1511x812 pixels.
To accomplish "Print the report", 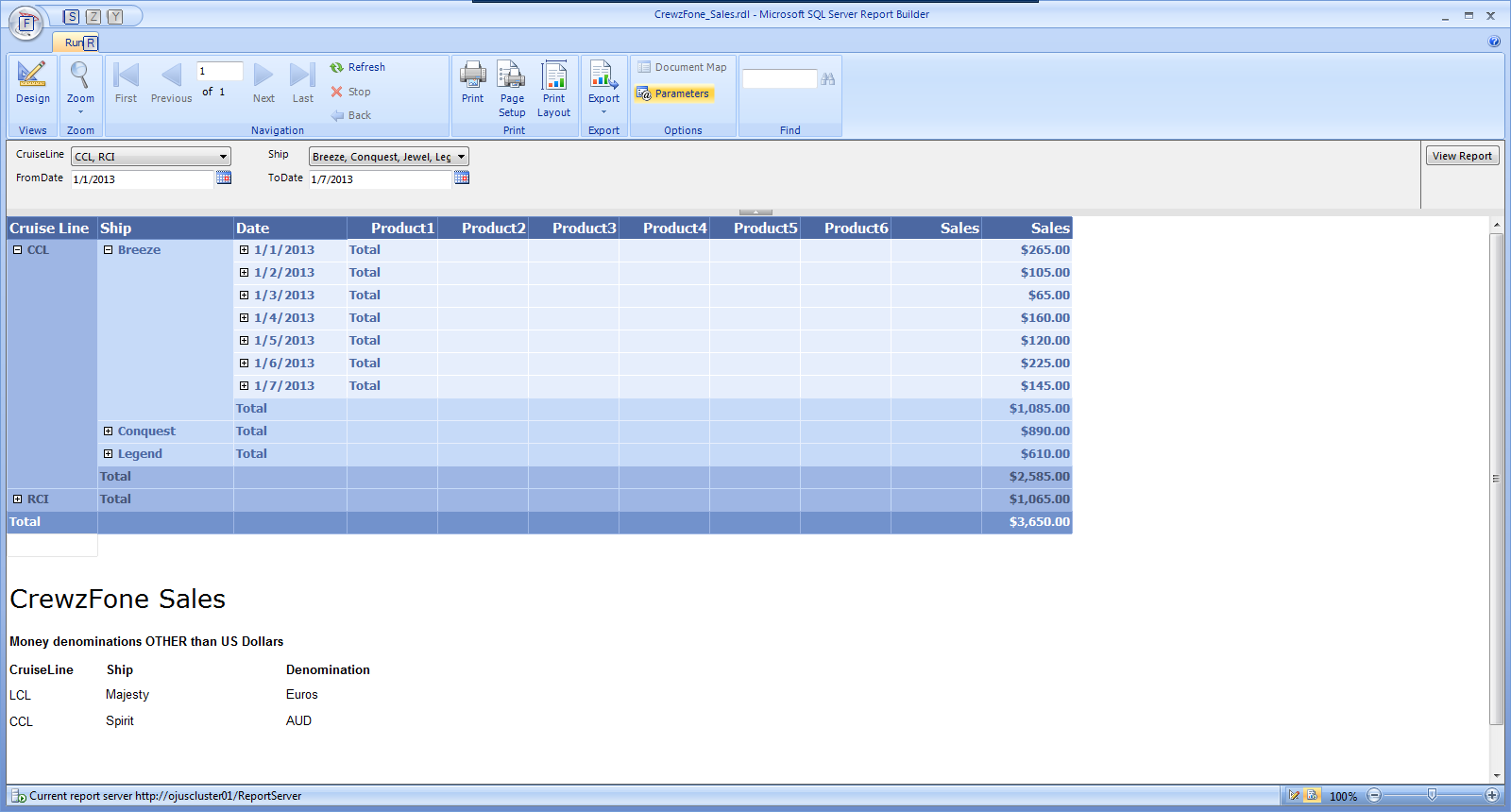I will 472,83.
